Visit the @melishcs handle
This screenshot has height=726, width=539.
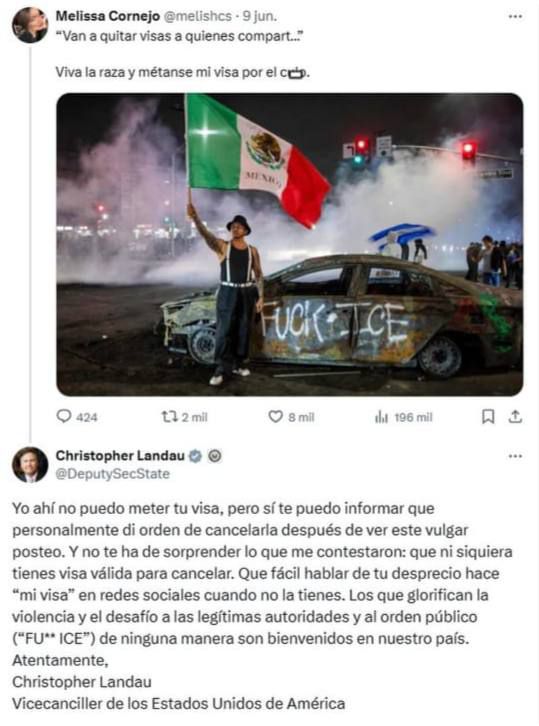197,16
